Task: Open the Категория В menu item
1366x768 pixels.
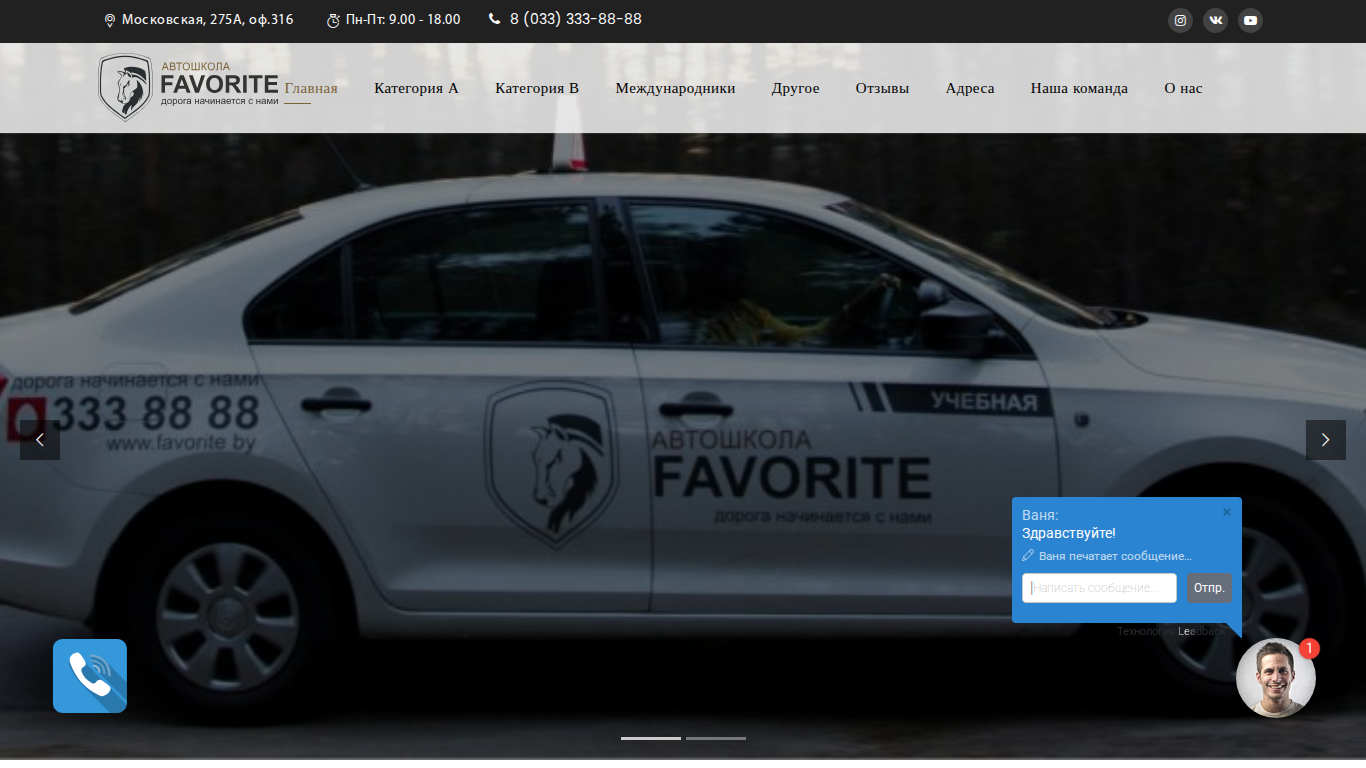Action: [x=537, y=88]
